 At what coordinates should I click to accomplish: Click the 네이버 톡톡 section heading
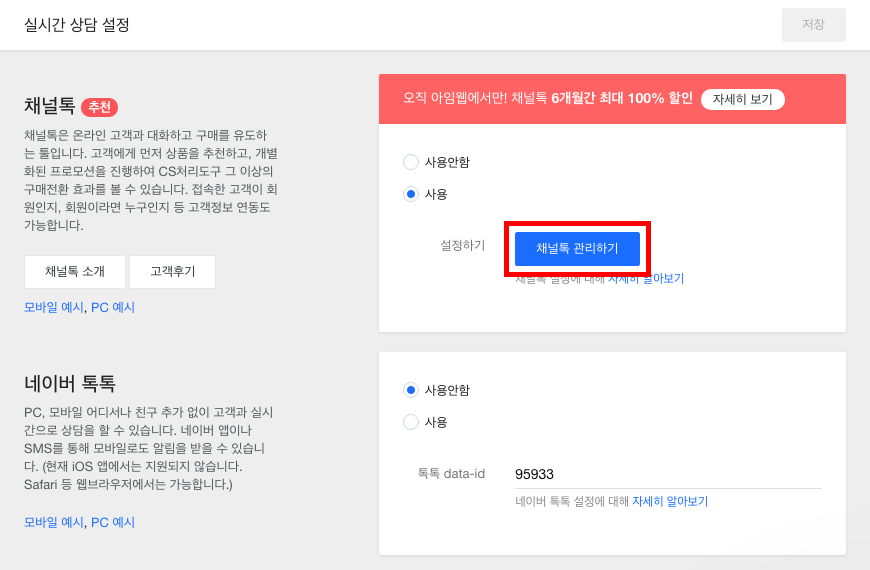(x=70, y=383)
